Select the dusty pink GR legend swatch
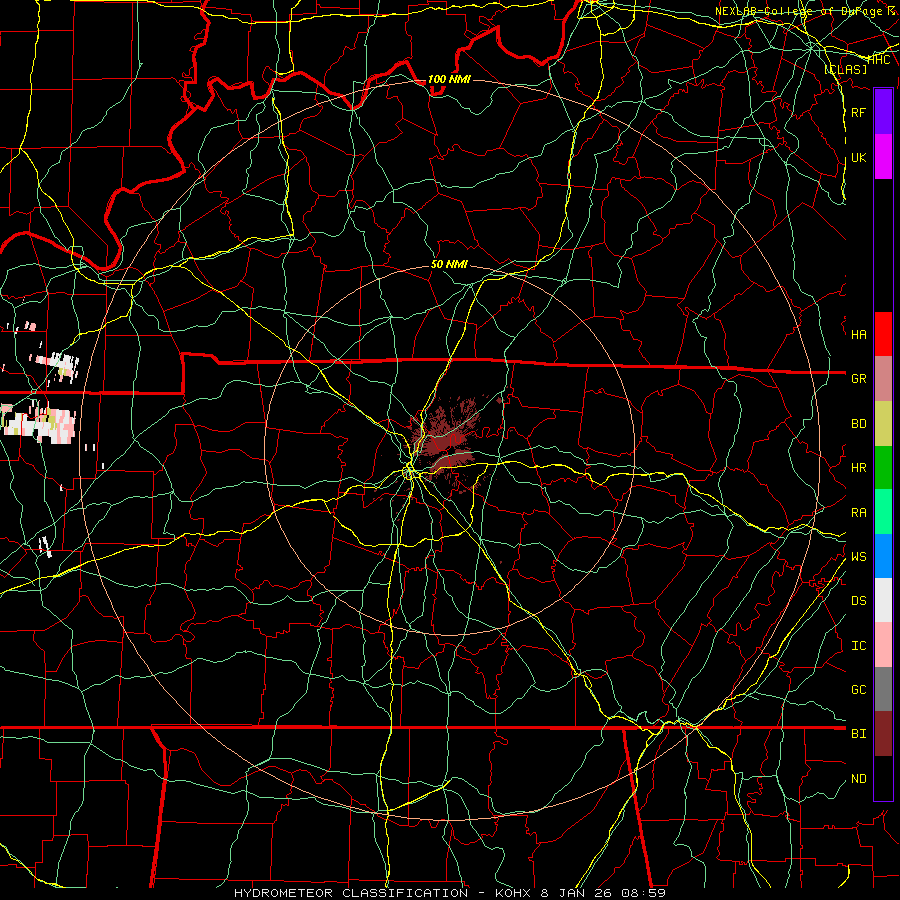Screen dimensions: 900x900 point(883,379)
